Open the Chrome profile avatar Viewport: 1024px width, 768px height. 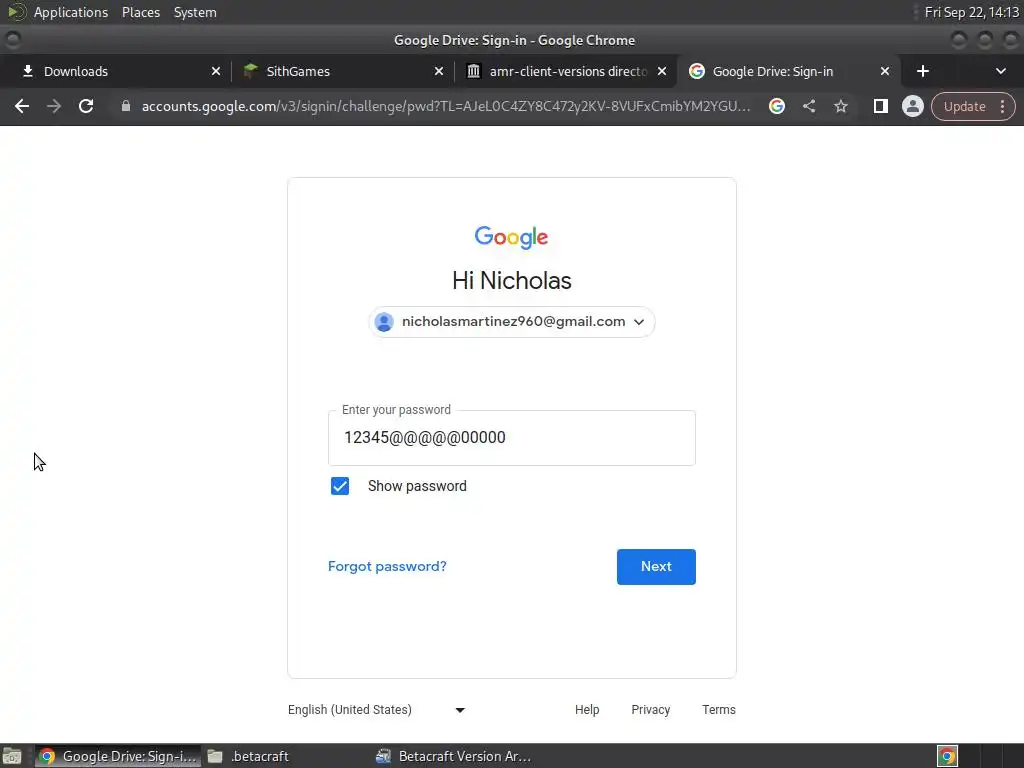tap(912, 106)
